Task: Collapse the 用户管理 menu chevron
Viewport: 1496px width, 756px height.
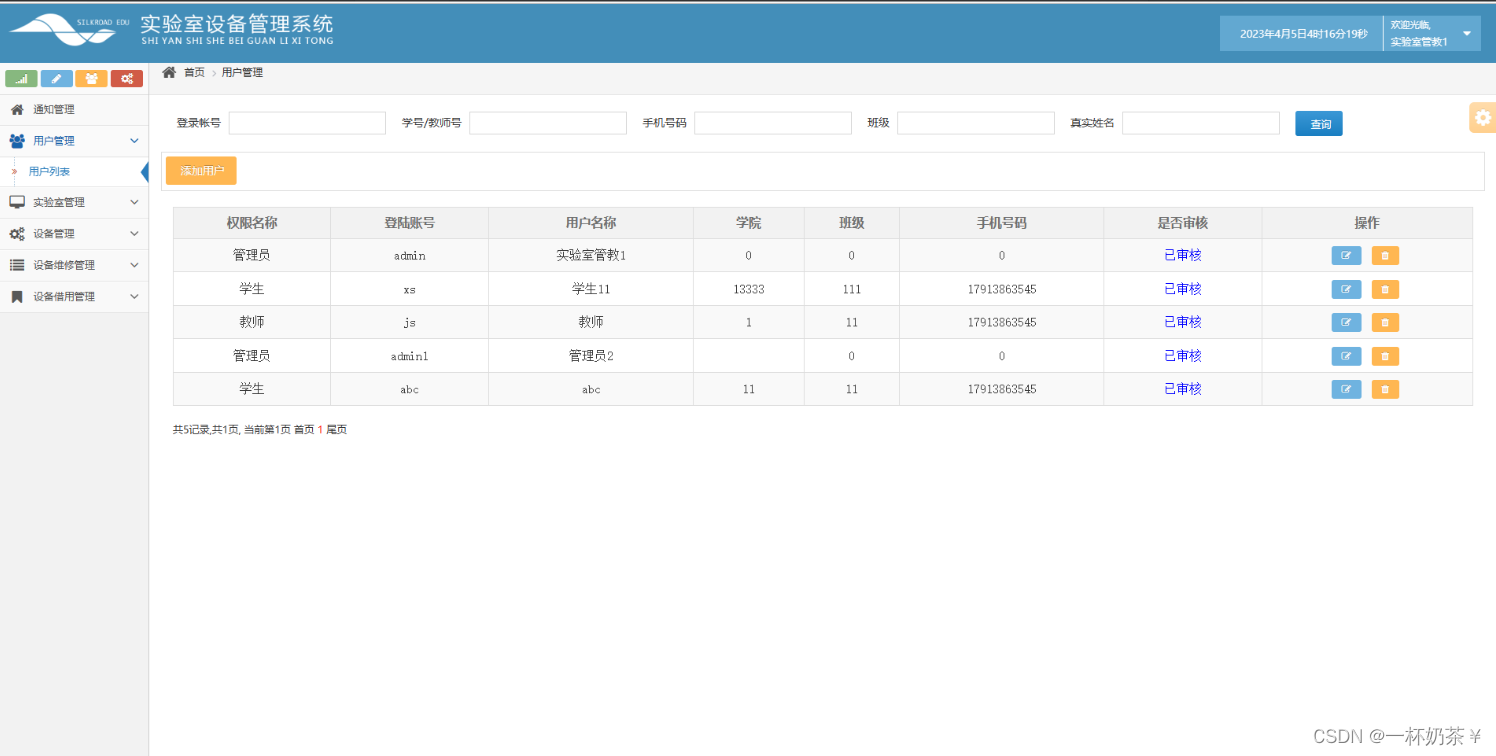Action: tap(135, 141)
